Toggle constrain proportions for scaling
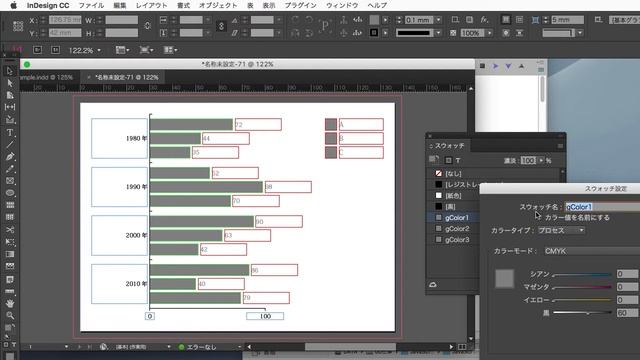The image size is (640, 360). point(221,26)
